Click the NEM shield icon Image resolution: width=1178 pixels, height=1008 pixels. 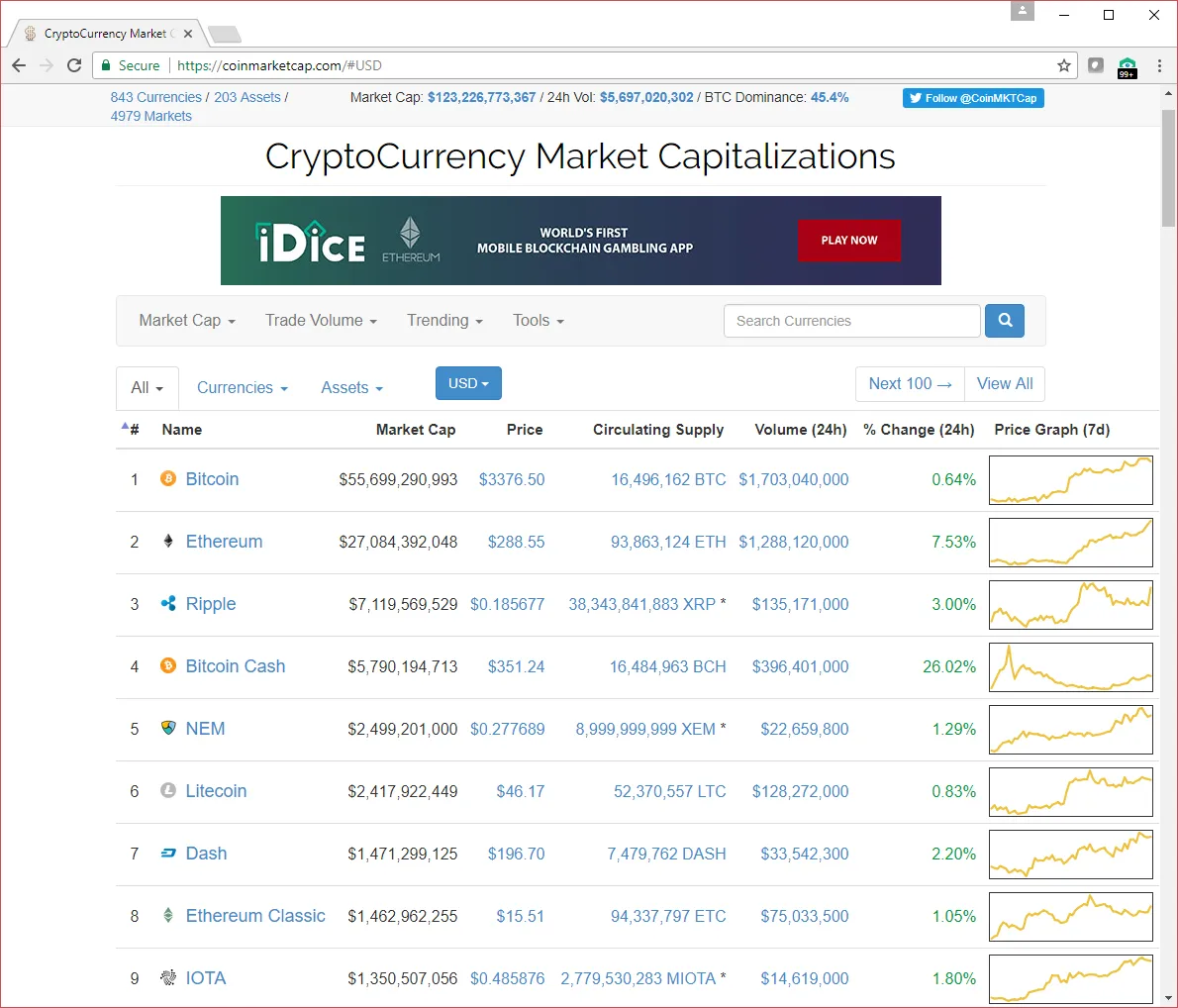click(168, 728)
